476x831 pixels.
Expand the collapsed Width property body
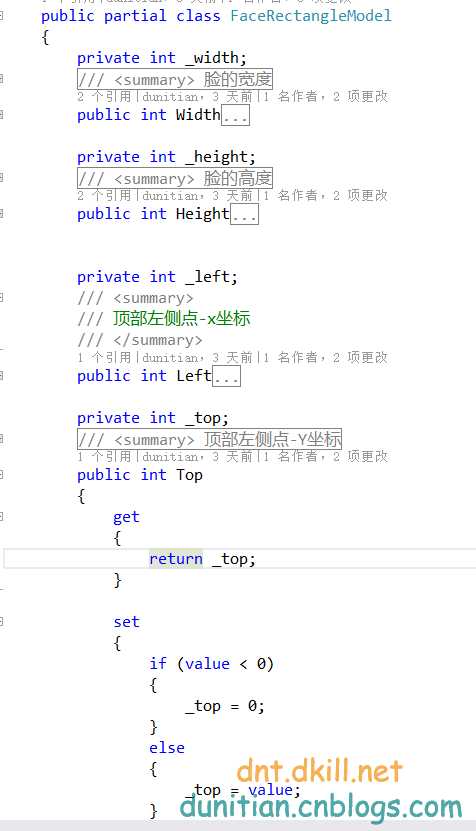coord(235,116)
